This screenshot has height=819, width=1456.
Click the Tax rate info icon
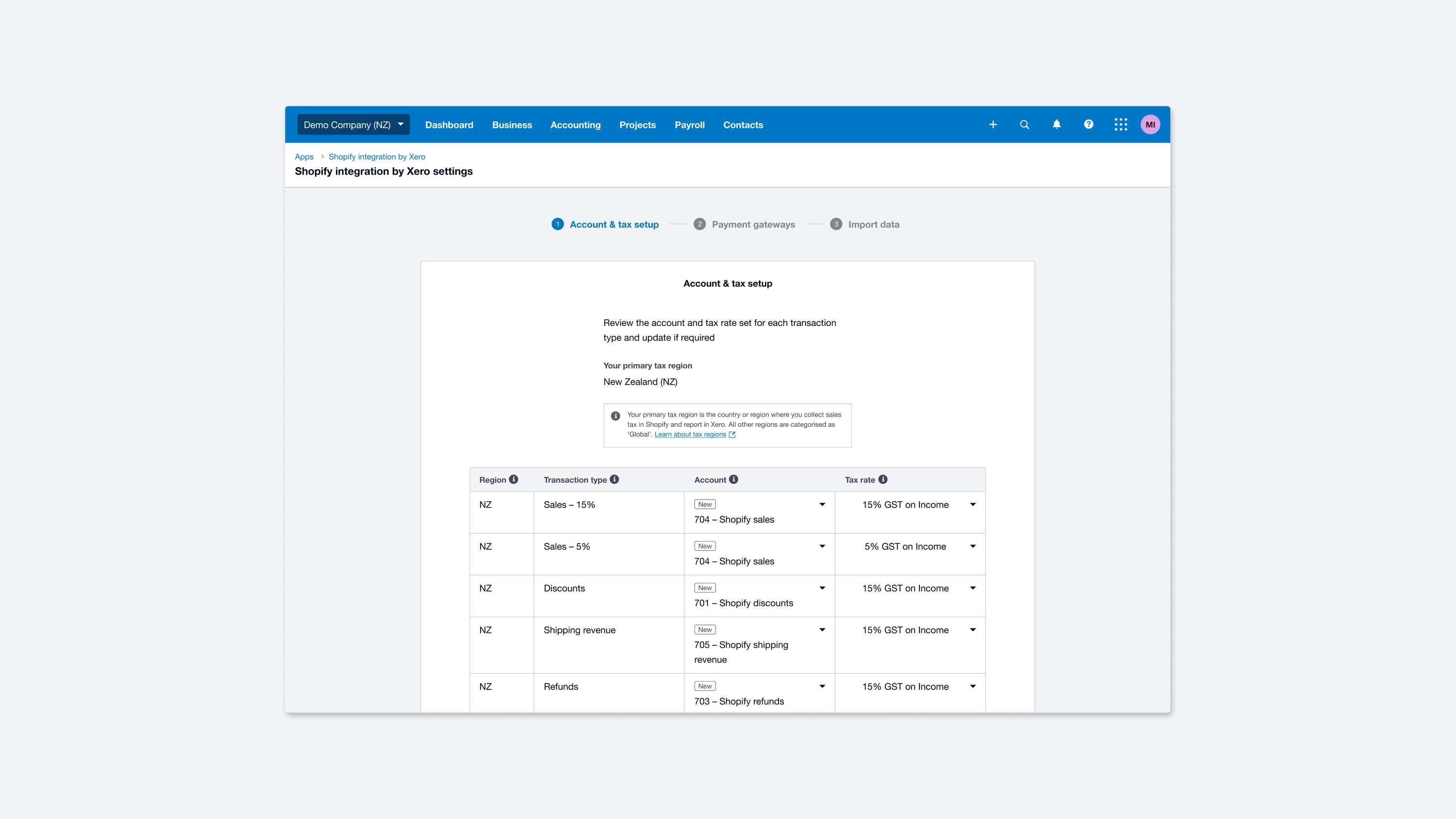883,479
